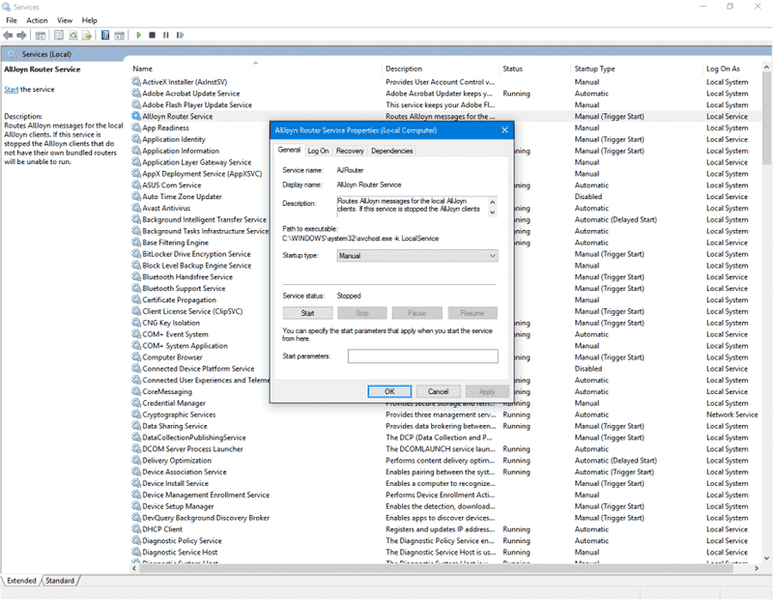Click the Restart Service toolbar icon
773x600 pixels.
(180, 35)
